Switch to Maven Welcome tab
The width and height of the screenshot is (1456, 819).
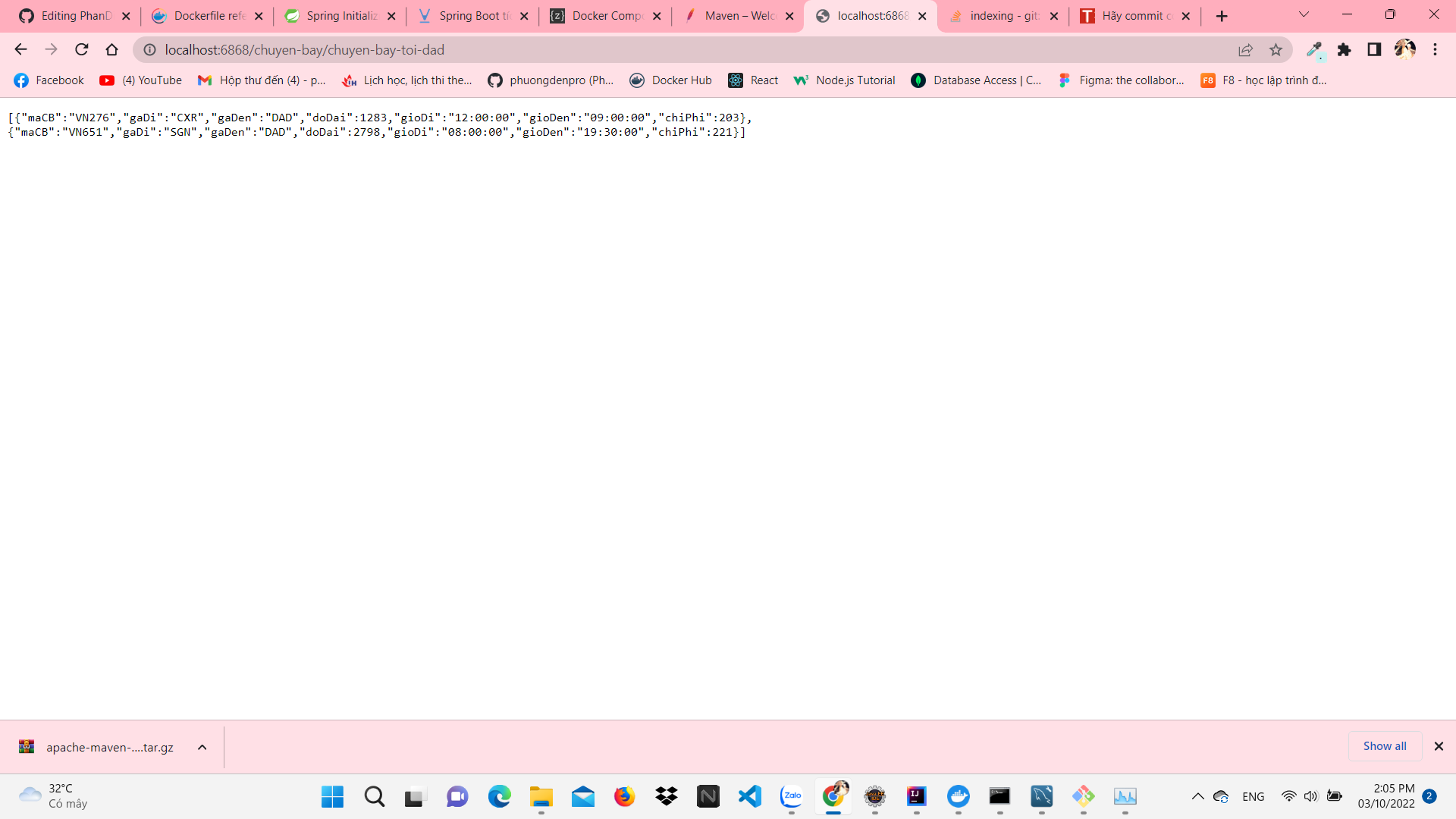pos(738,16)
